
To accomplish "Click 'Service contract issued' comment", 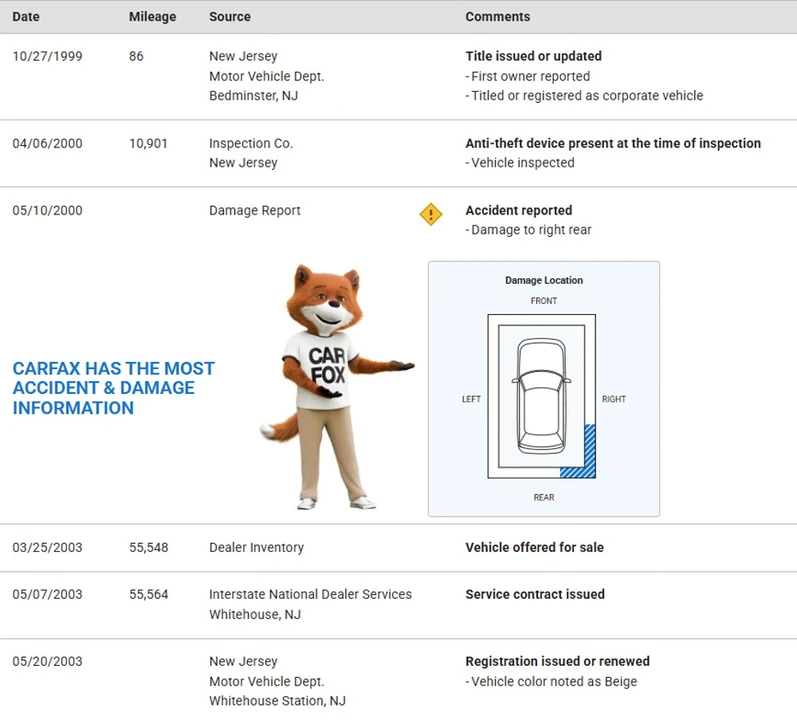I will click(x=535, y=594).
